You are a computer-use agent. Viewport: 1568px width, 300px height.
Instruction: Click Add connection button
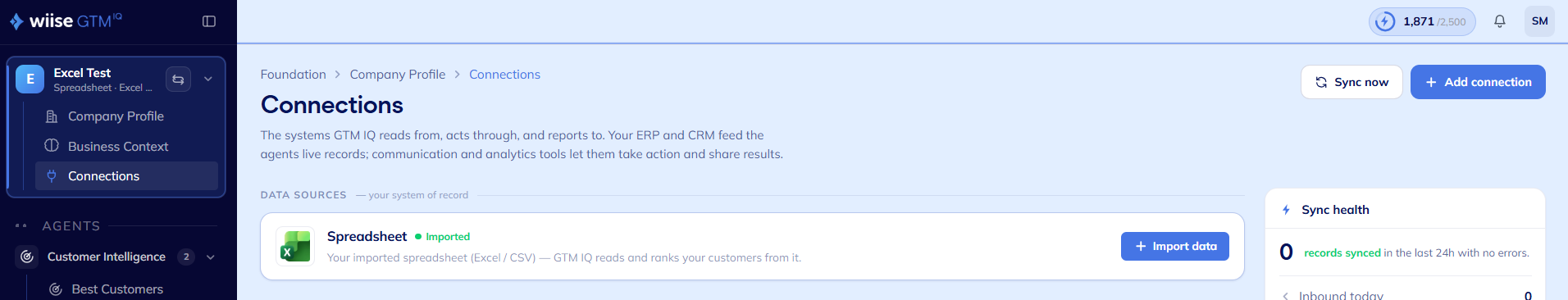(1478, 82)
